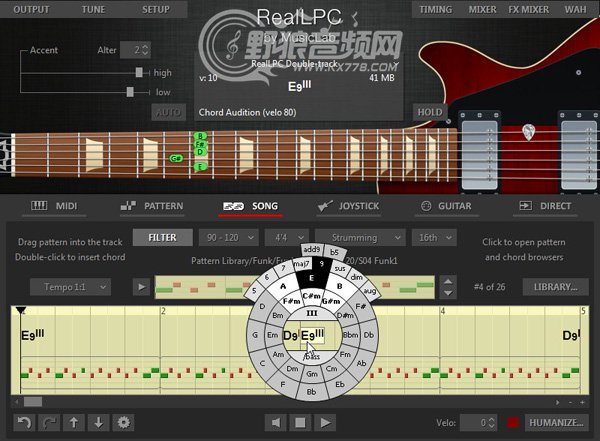Click the /bass segment in chord wheel
Image resolution: width=600 pixels, height=441 pixels.
coord(312,357)
